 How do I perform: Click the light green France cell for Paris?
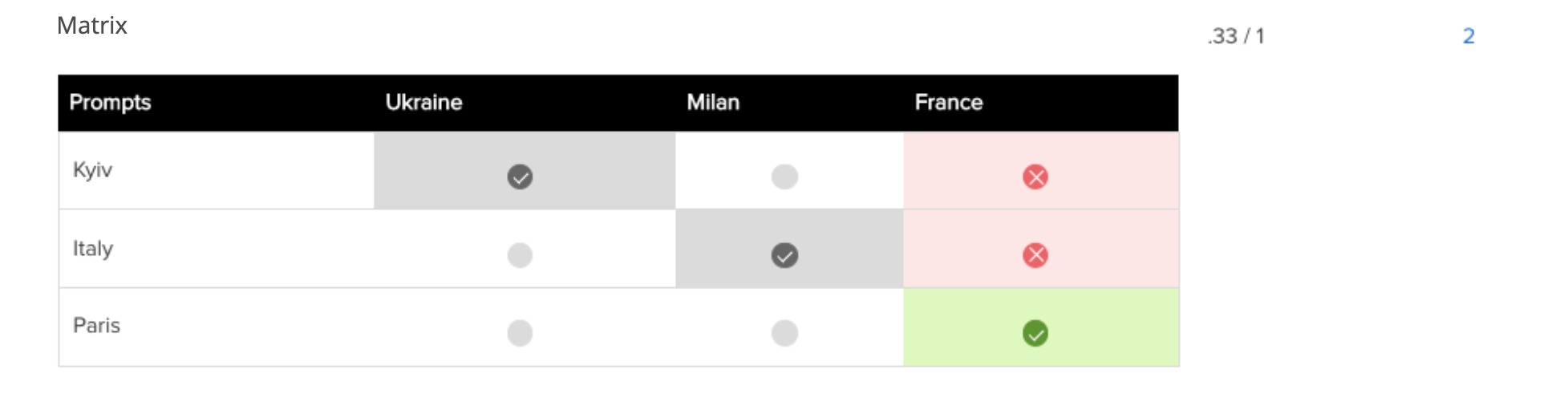coord(1041,327)
